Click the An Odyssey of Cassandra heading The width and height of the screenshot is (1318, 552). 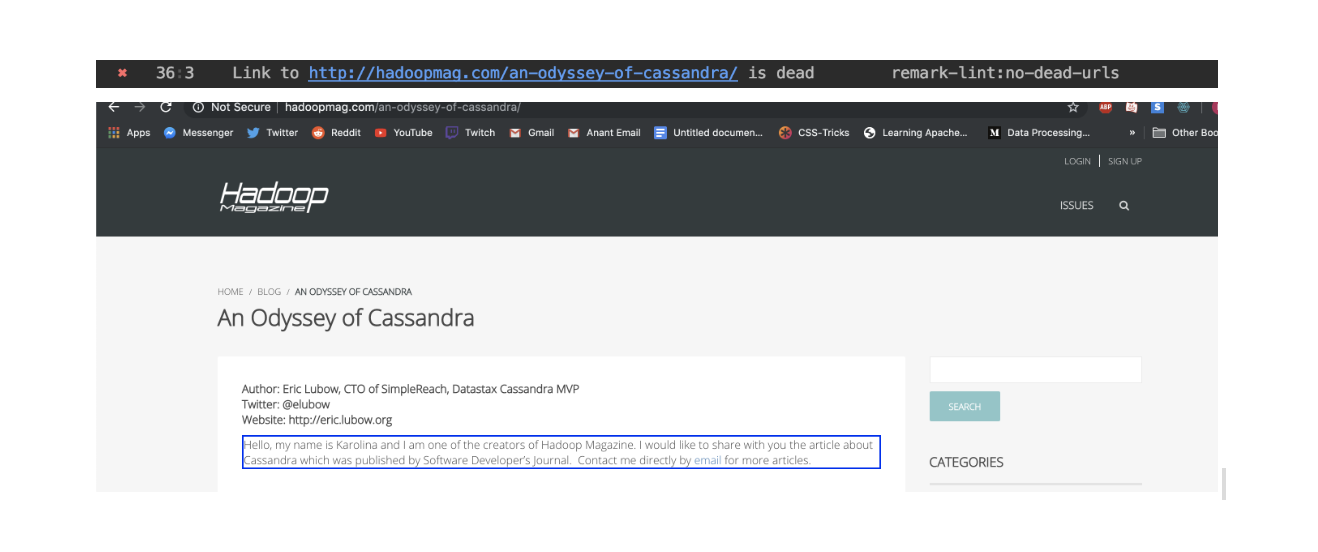[x=346, y=318]
